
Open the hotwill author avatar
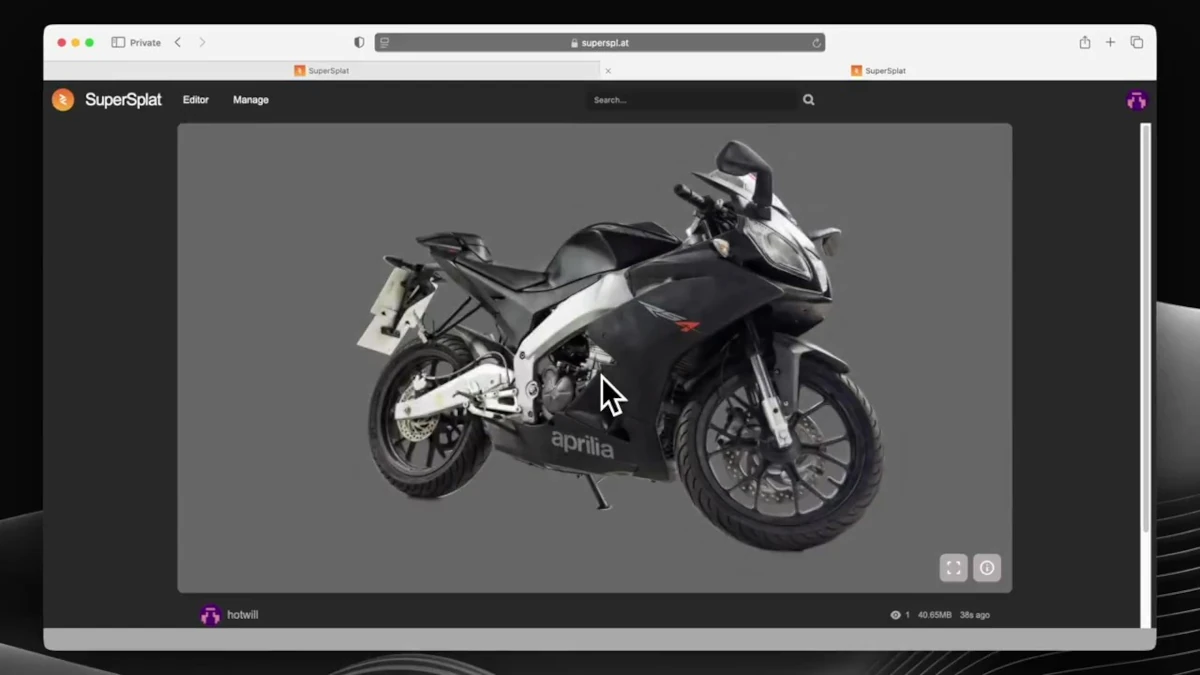pos(210,615)
